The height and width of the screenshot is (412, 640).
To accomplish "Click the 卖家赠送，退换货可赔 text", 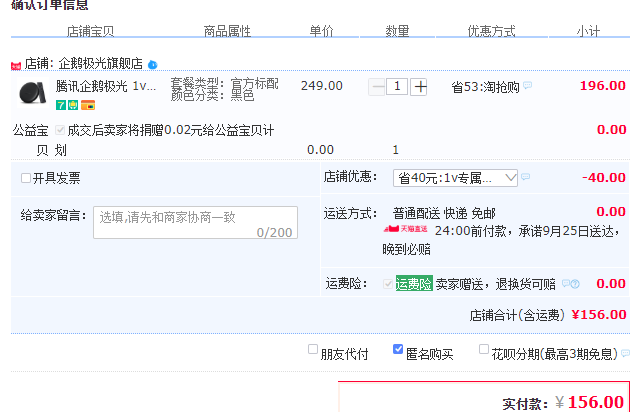I will (496, 284).
